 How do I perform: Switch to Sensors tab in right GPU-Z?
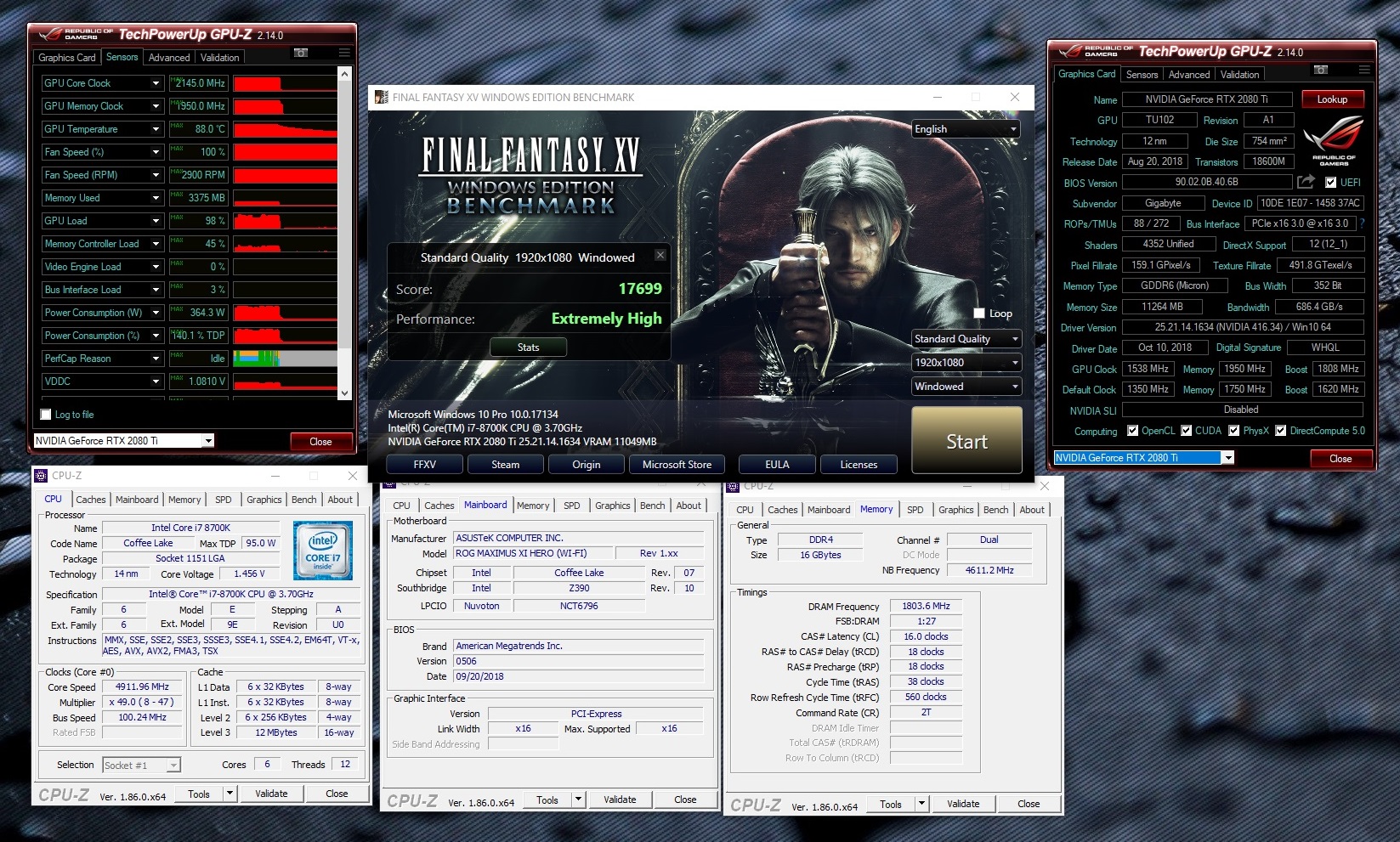click(x=1142, y=75)
